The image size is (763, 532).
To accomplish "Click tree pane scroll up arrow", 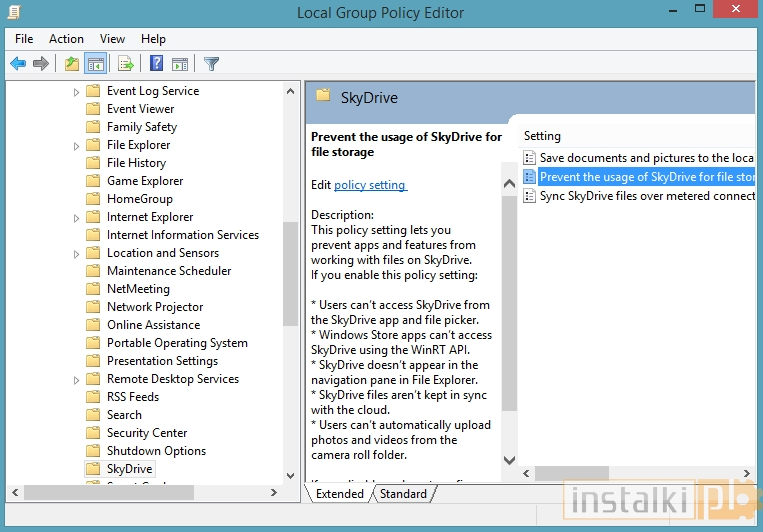I will [291, 91].
